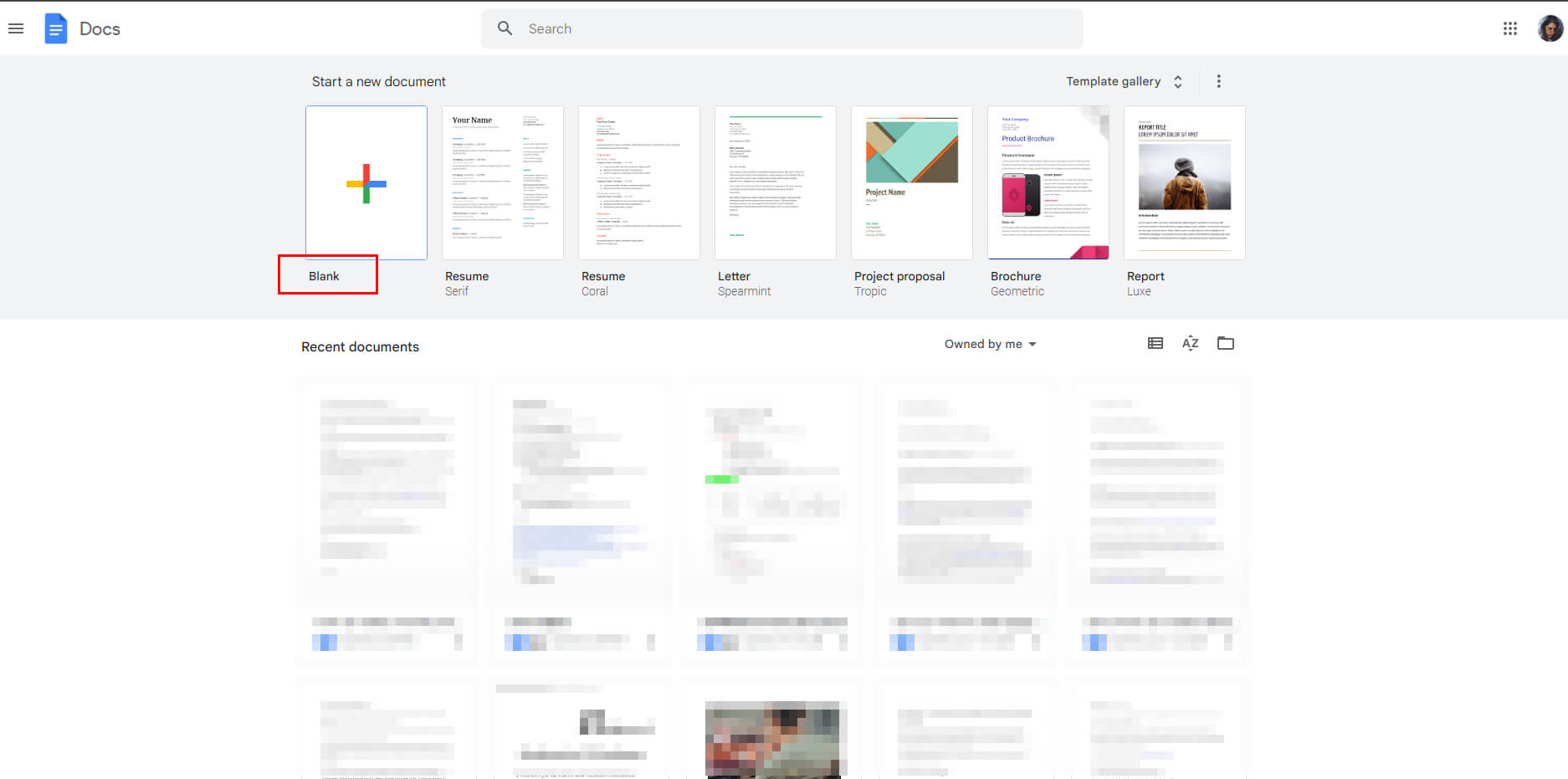This screenshot has width=1568, height=779.
Task: Open the Google apps grid
Action: [1509, 28]
